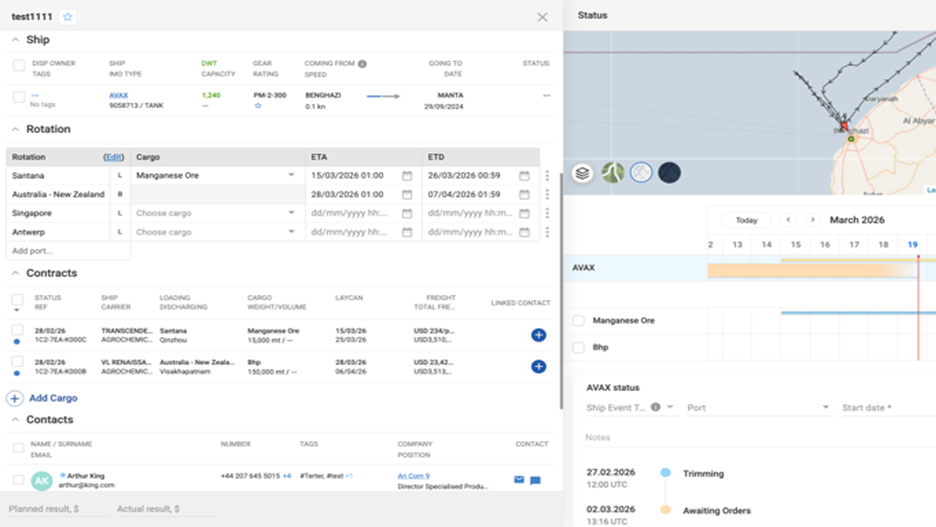Click the favorite star next to test1111
The width and height of the screenshot is (936, 527).
click(68, 17)
